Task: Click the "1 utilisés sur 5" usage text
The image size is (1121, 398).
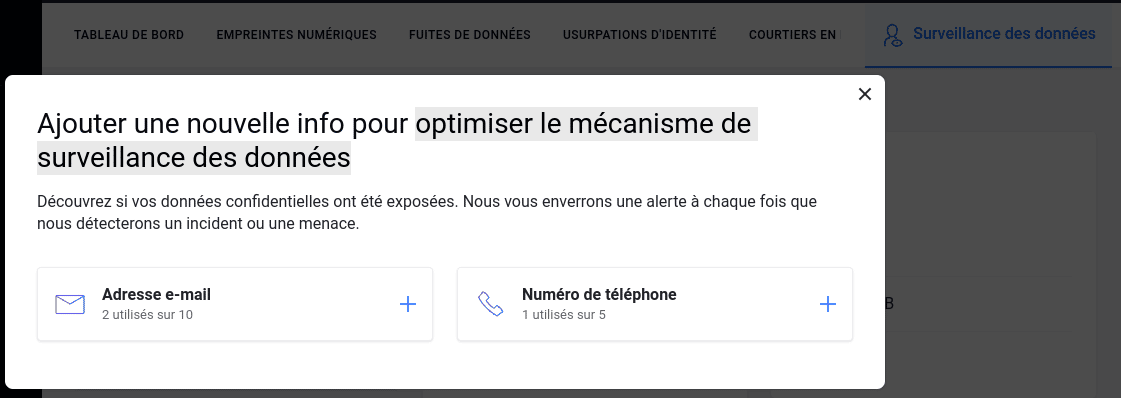Action: tap(564, 314)
